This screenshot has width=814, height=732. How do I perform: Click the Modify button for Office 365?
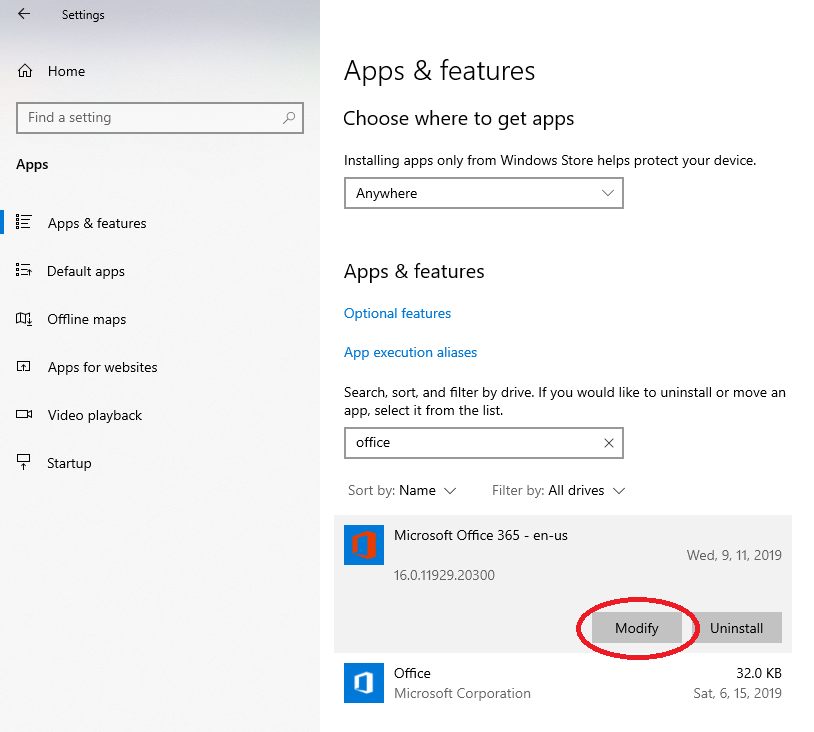636,628
